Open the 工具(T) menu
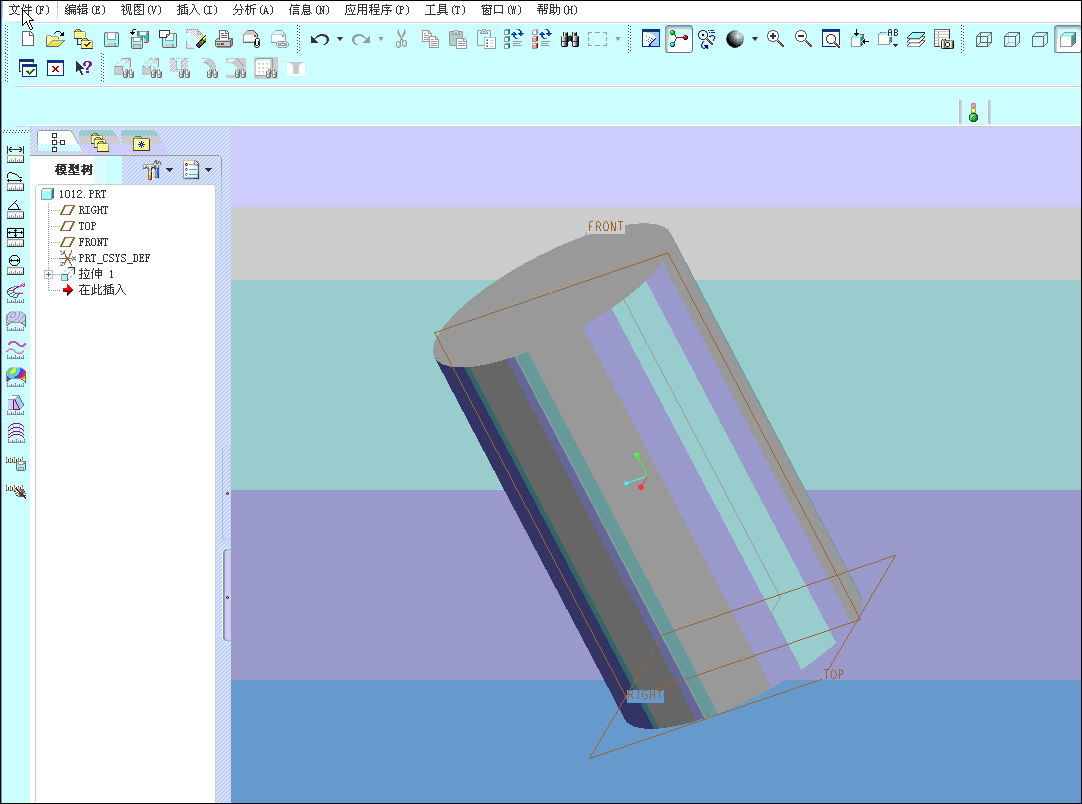Image resolution: width=1082 pixels, height=804 pixels. point(445,10)
